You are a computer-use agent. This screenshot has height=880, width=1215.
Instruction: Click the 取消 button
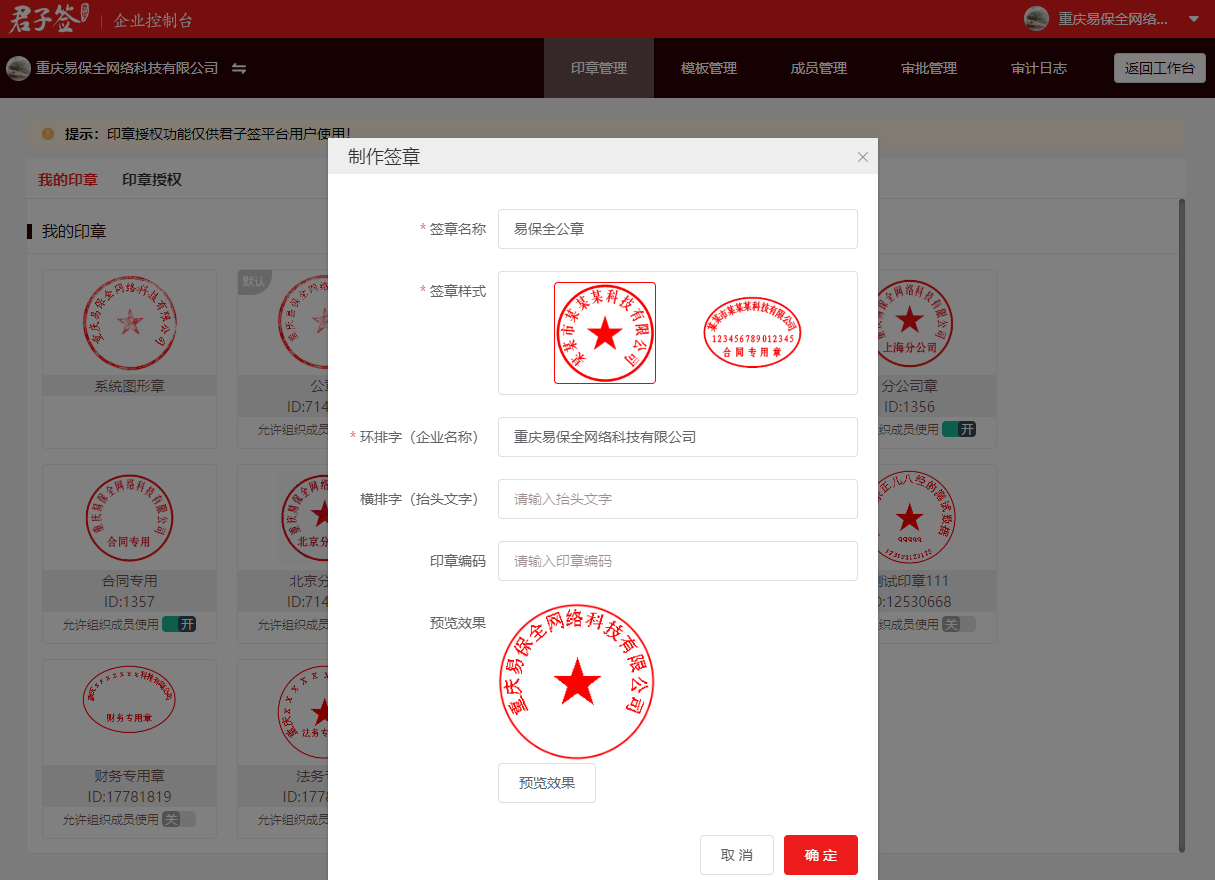[x=737, y=855]
